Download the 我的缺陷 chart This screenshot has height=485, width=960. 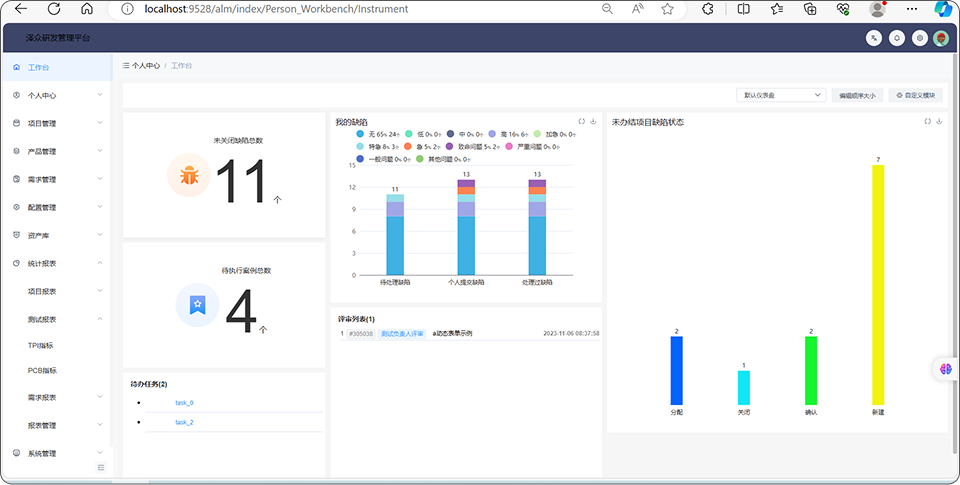593,122
